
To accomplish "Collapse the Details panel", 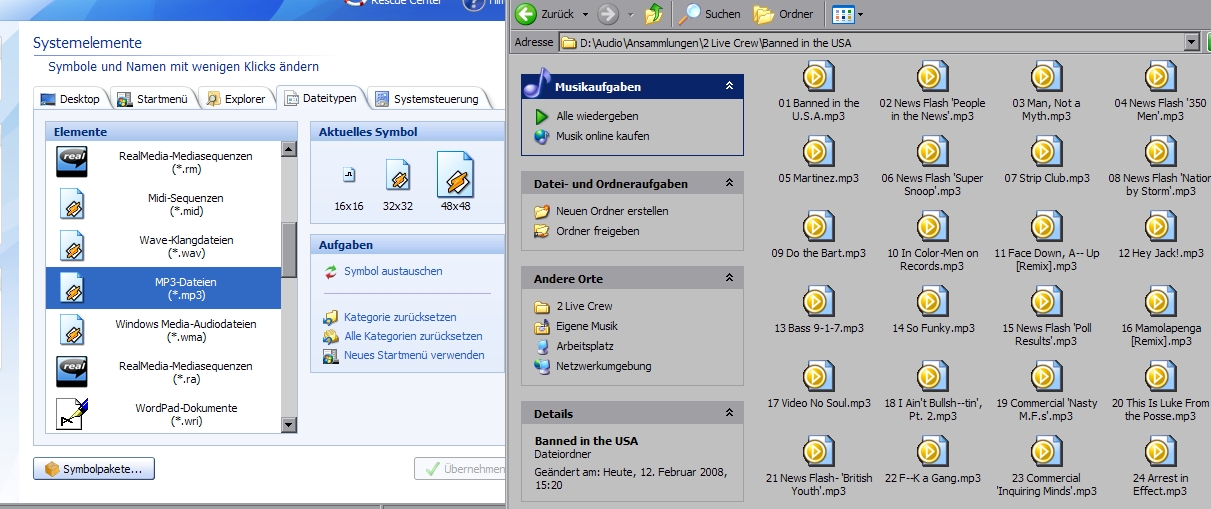I will (x=730, y=413).
